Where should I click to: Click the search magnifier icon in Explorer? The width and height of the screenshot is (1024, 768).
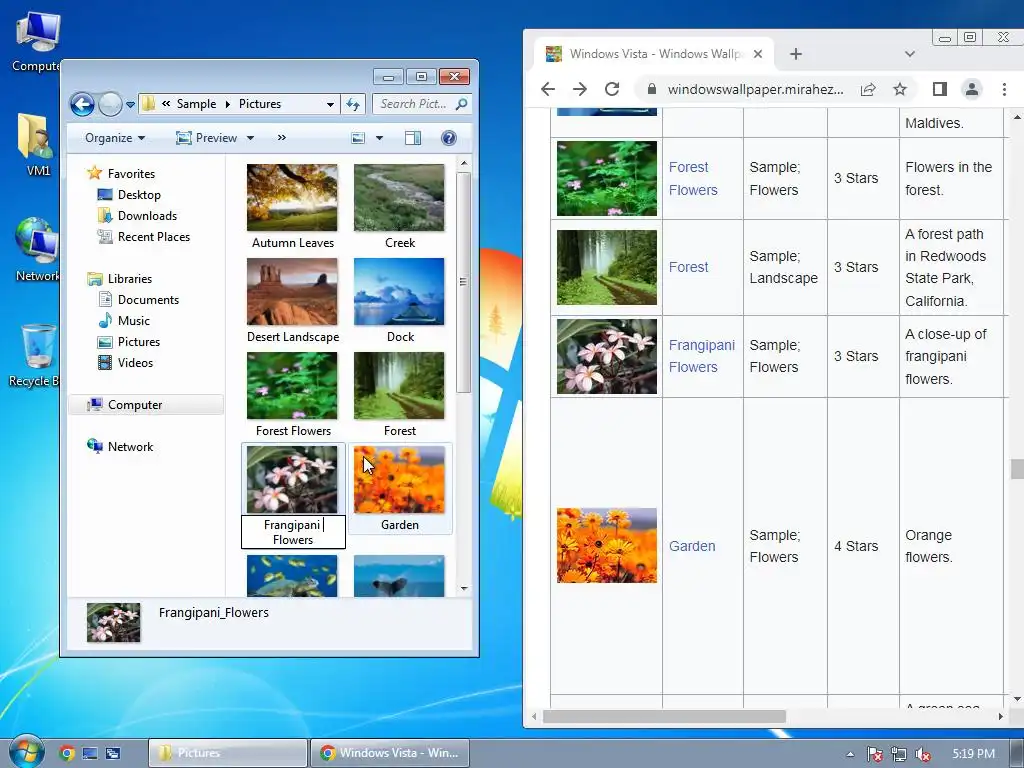point(461,104)
